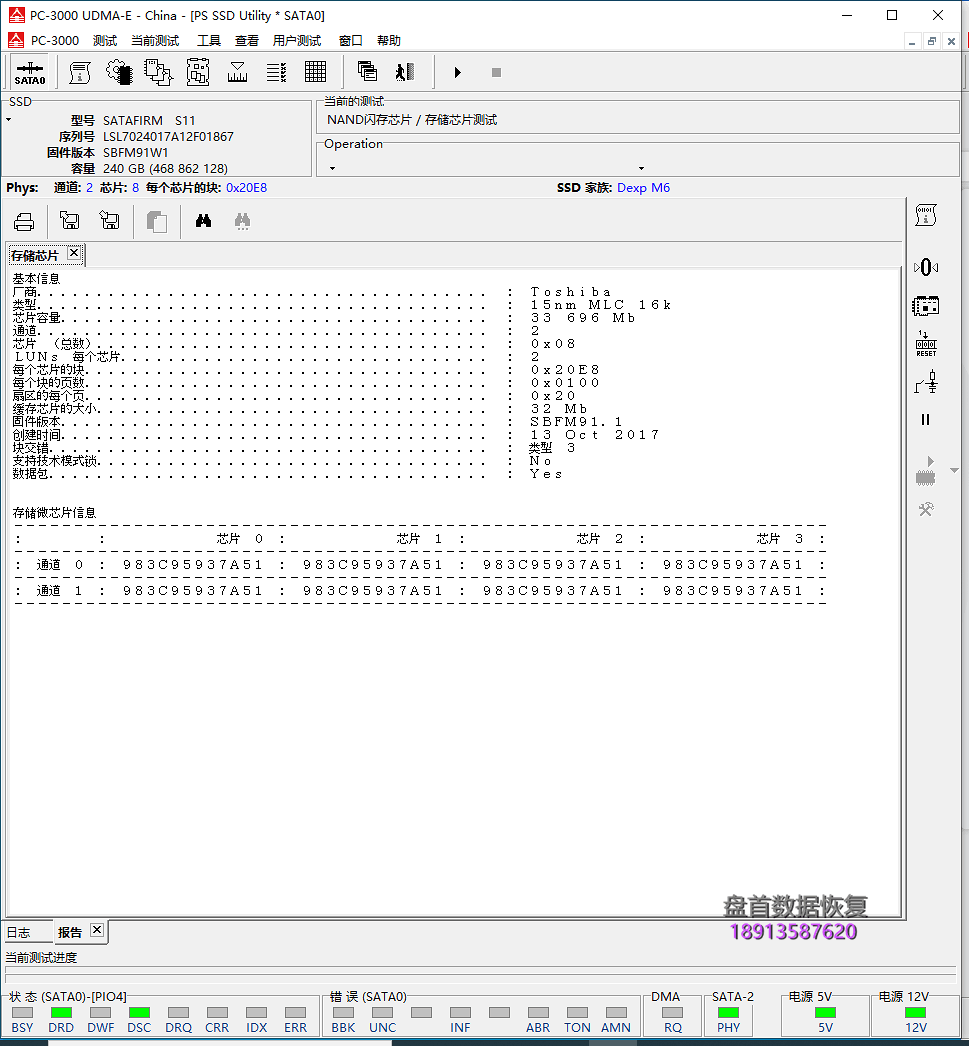Click the dimmed chip-with-play icon in right sidebar
The height and width of the screenshot is (1046, 969).
(x=926, y=470)
